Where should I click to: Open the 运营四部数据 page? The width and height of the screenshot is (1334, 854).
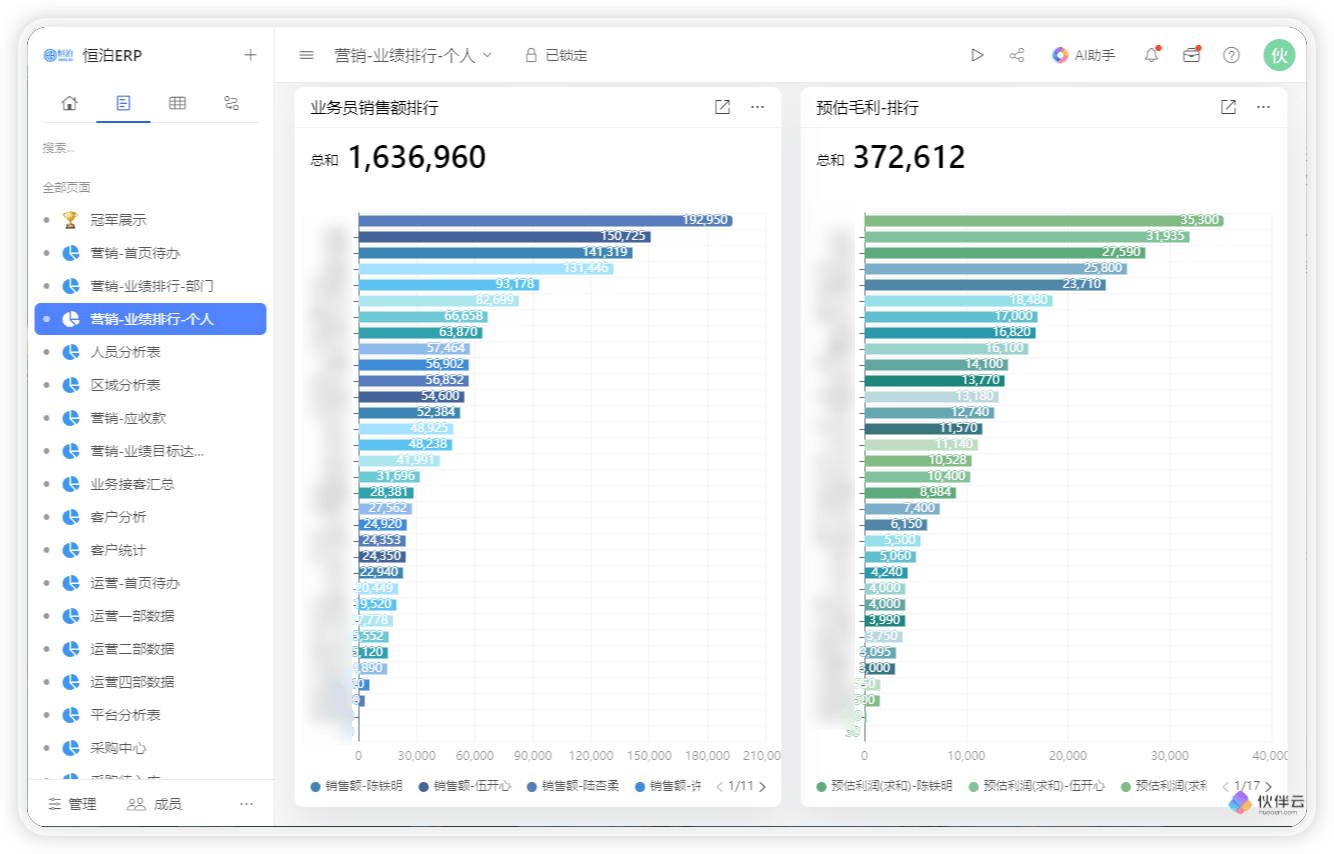150,682
